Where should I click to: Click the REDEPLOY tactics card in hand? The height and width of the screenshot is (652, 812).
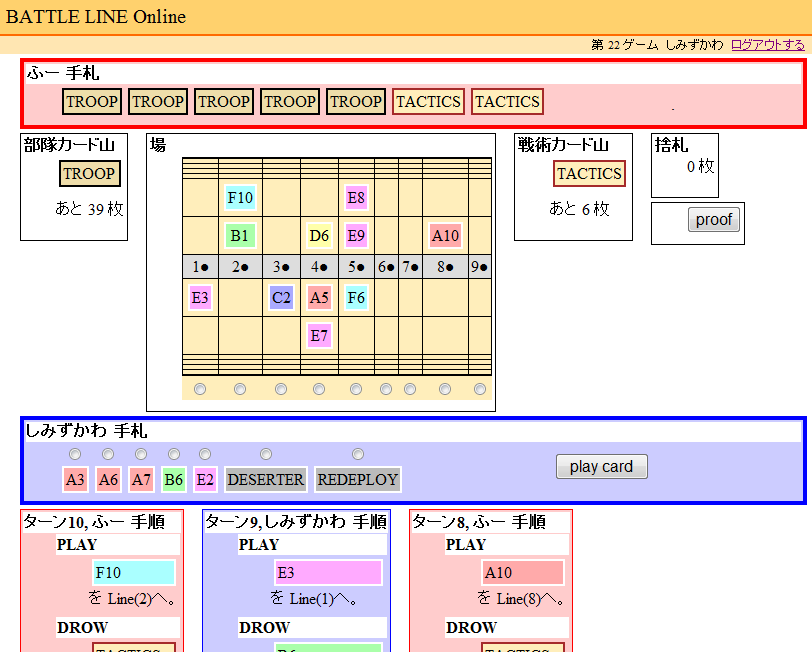[x=357, y=480]
